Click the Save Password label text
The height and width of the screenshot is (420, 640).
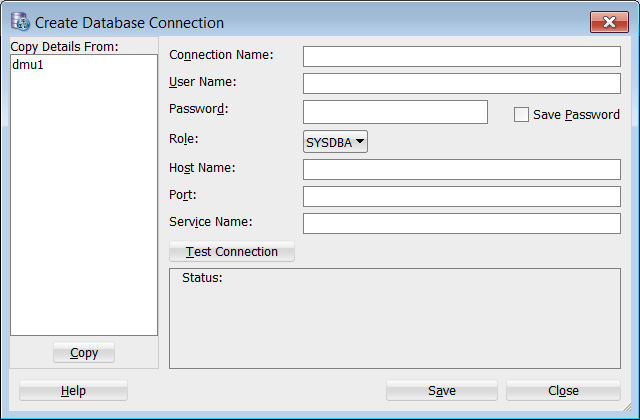click(x=576, y=115)
